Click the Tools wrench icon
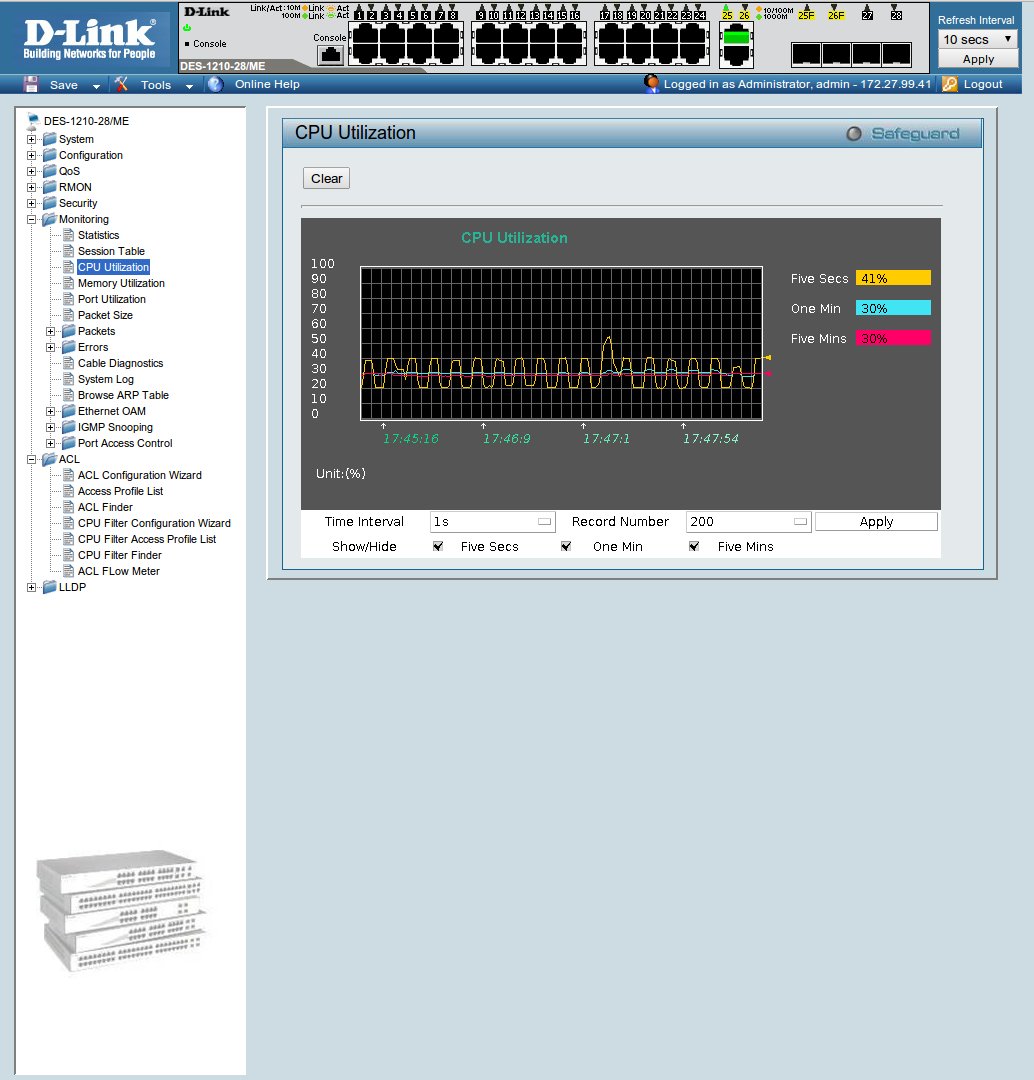The height and width of the screenshot is (1080, 1034). pos(121,85)
